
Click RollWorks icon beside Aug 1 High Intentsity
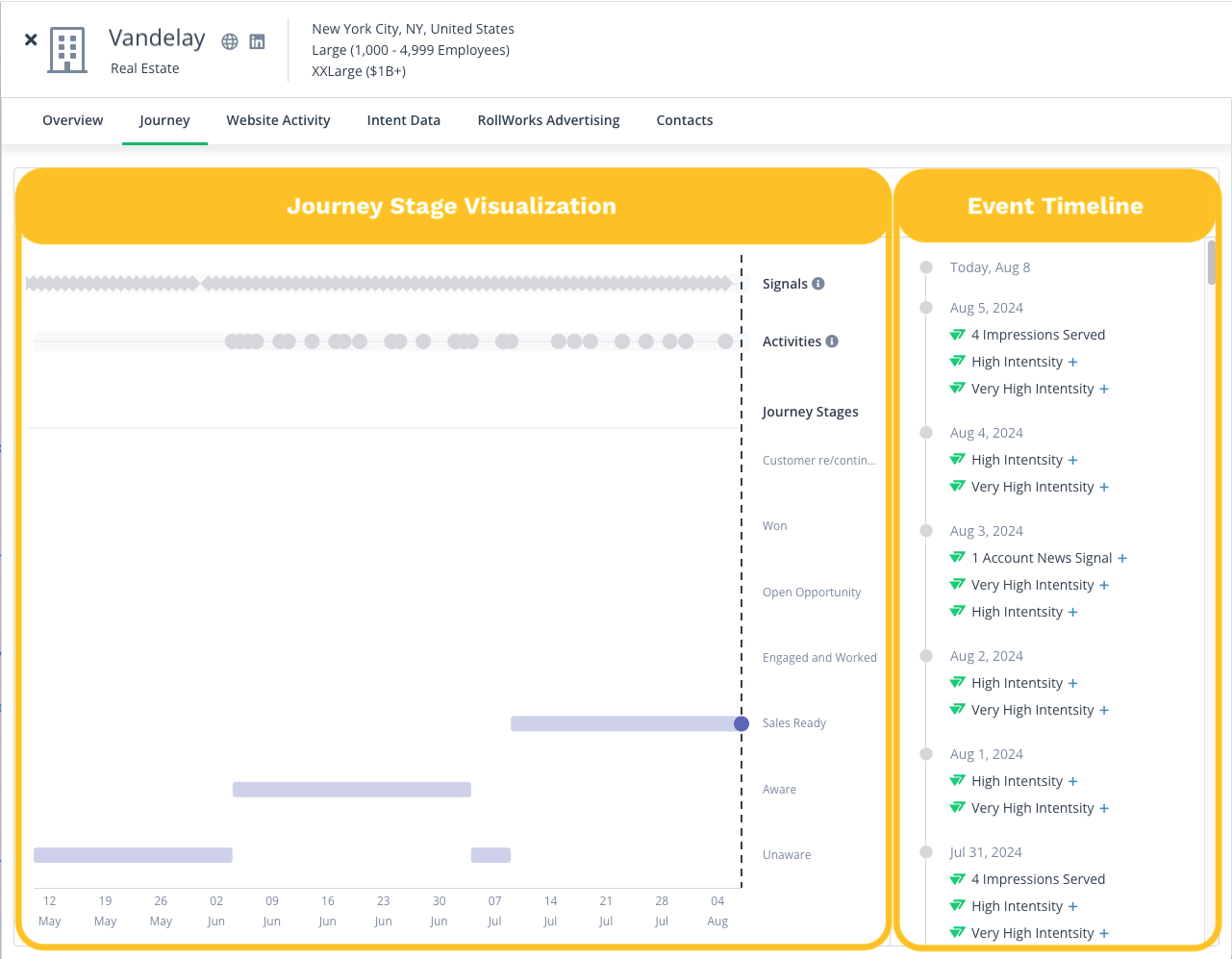pos(957,781)
